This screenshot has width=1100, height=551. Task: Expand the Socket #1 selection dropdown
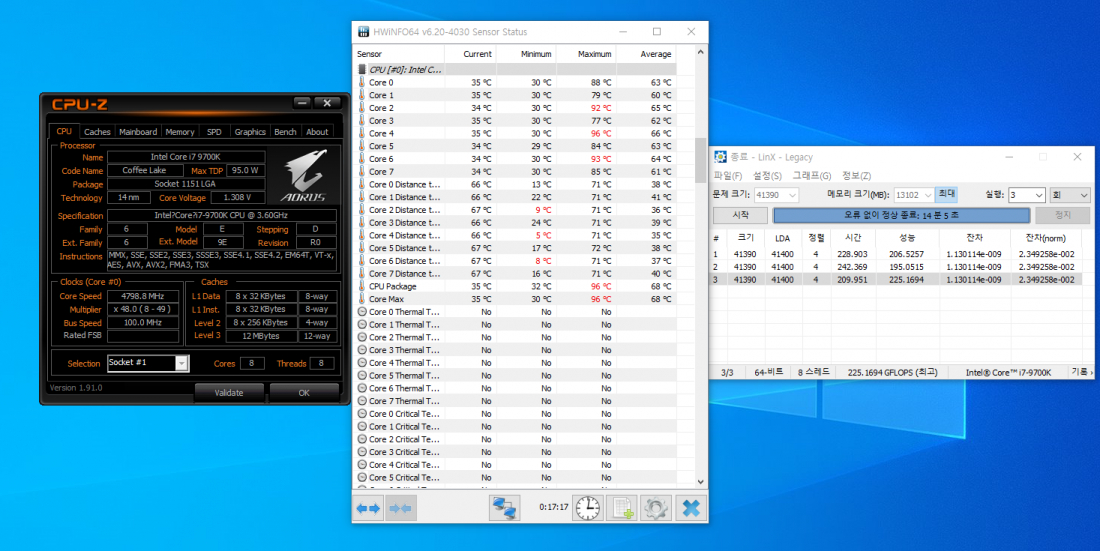tap(182, 363)
